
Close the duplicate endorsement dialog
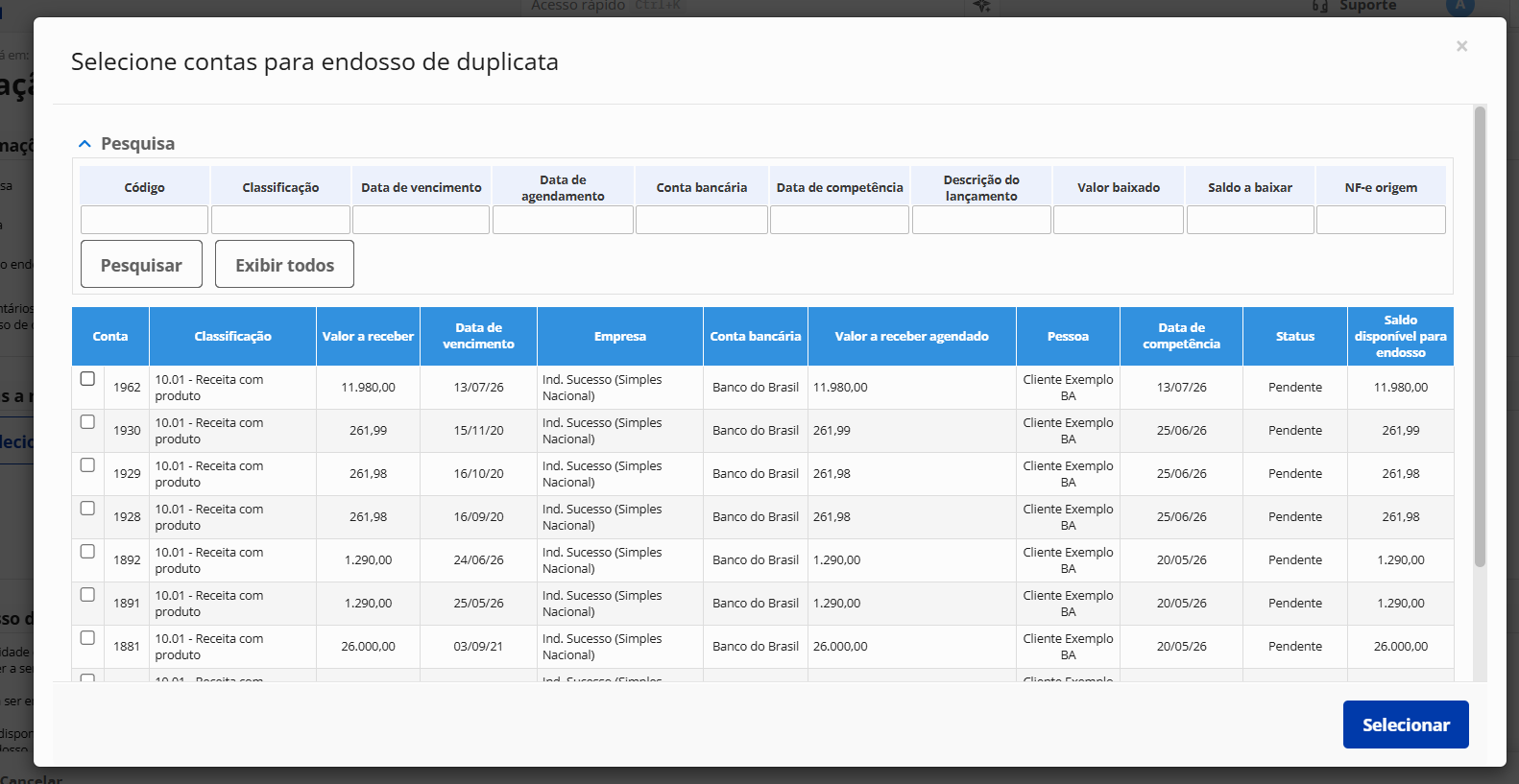[x=1461, y=46]
